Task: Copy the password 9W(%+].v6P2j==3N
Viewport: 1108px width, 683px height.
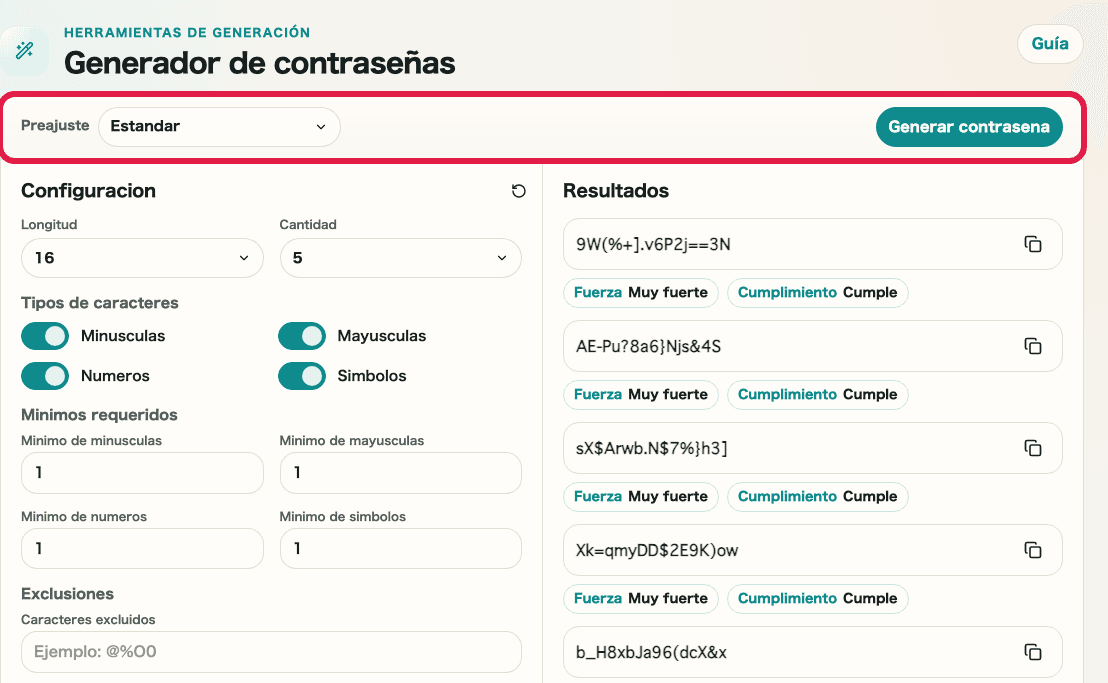Action: pos(1033,243)
